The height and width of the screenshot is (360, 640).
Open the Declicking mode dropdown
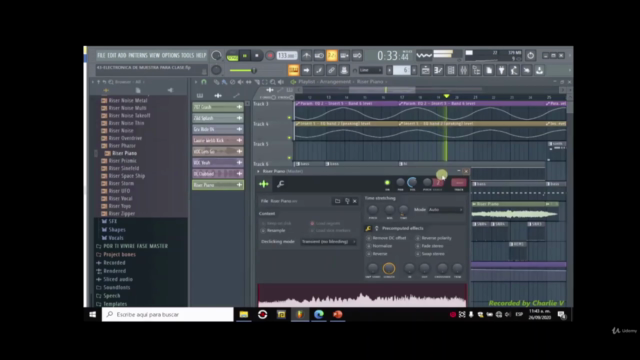[329, 242]
